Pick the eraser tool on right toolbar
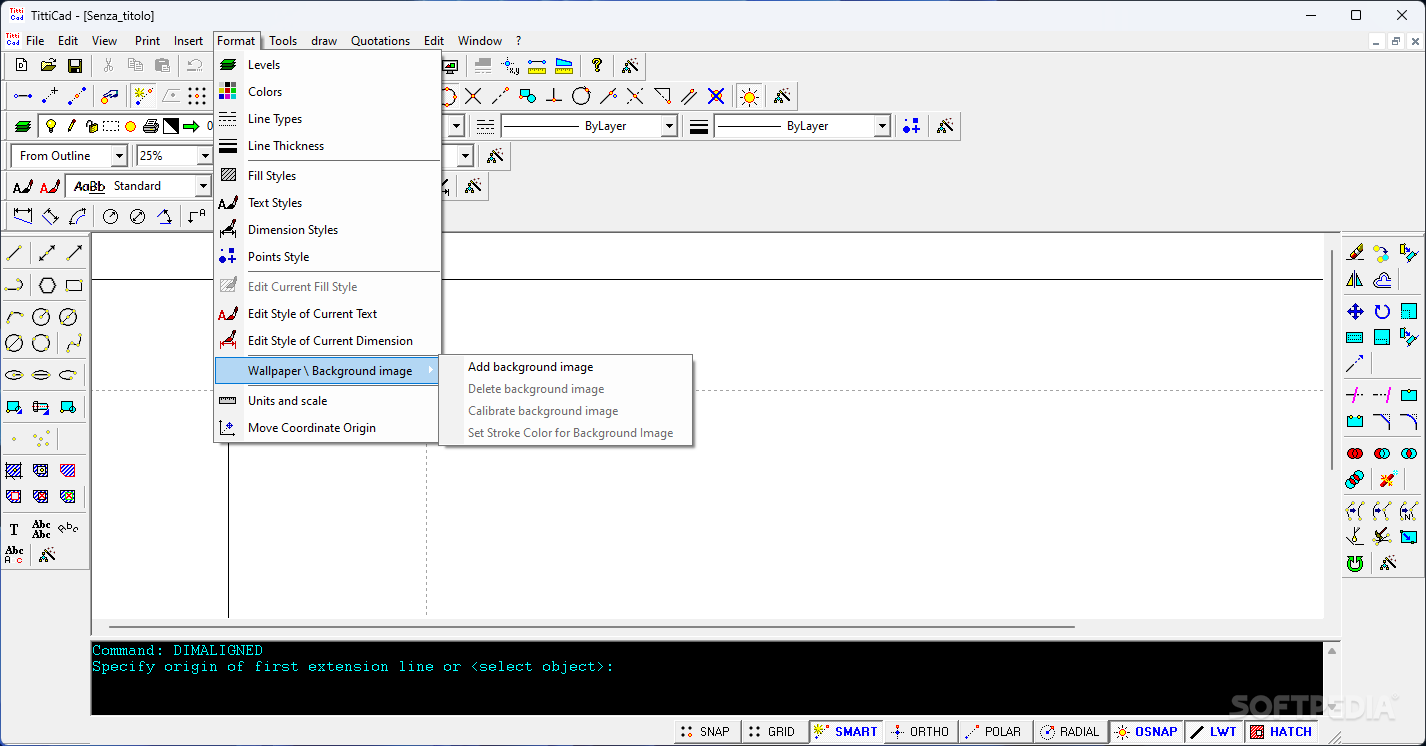Viewport: 1426px width, 746px height. pyautogui.click(x=1356, y=253)
